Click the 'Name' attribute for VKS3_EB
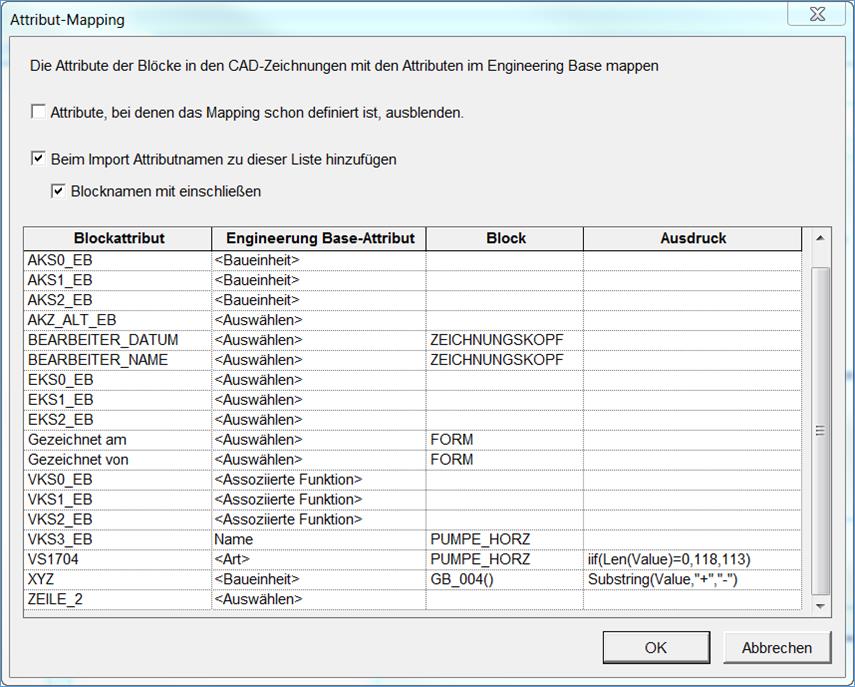This screenshot has width=855, height=687. tap(319, 539)
